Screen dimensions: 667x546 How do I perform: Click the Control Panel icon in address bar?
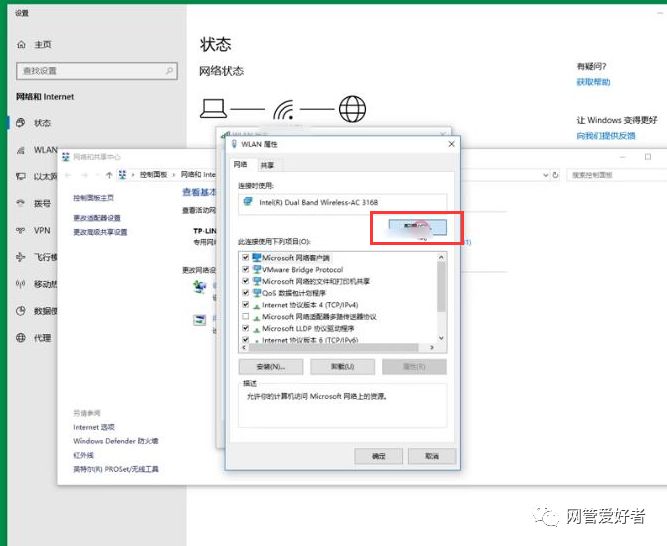pos(123,175)
